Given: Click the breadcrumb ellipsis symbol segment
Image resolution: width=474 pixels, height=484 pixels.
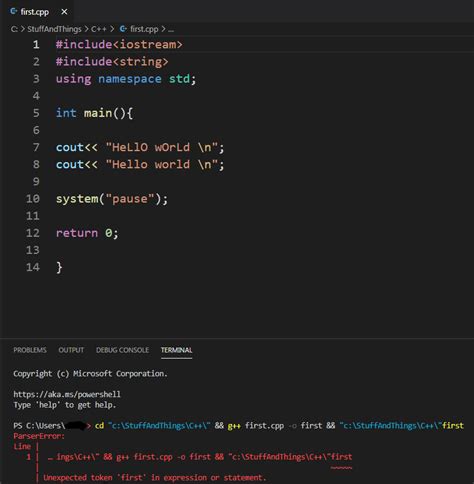Looking at the screenshot, I should click(x=171, y=30).
